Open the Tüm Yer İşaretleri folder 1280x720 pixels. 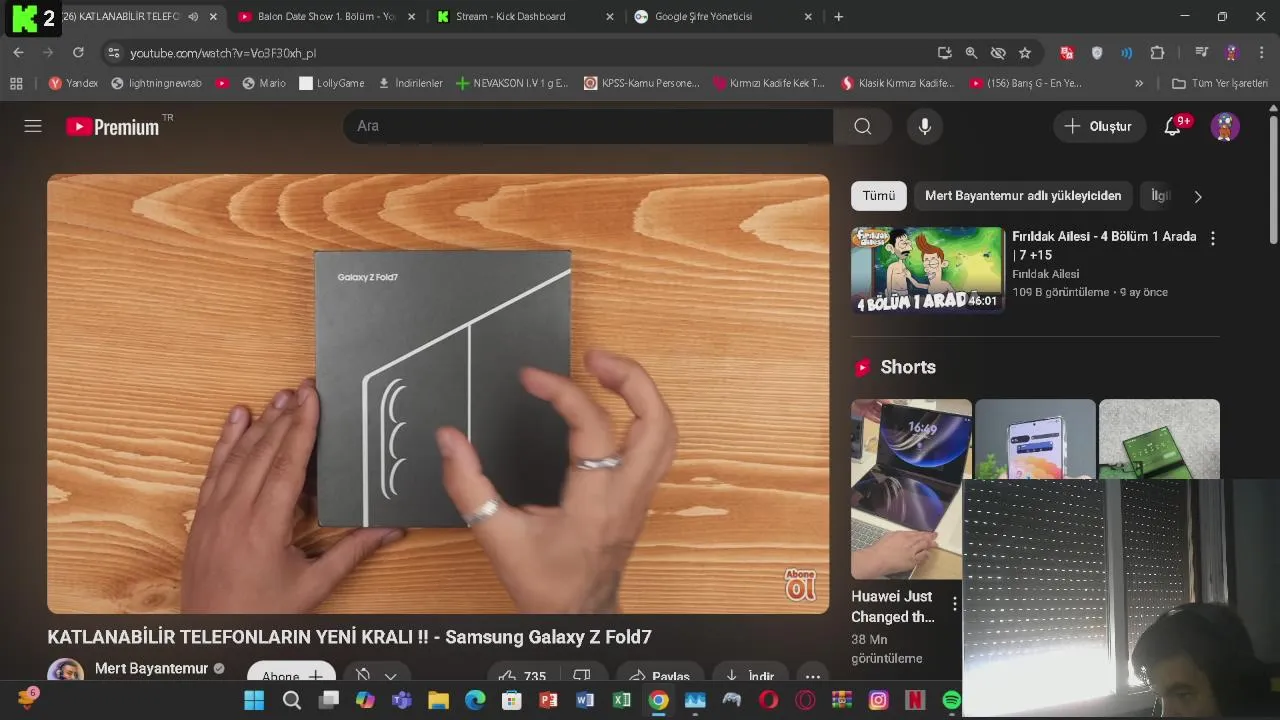(x=1219, y=84)
